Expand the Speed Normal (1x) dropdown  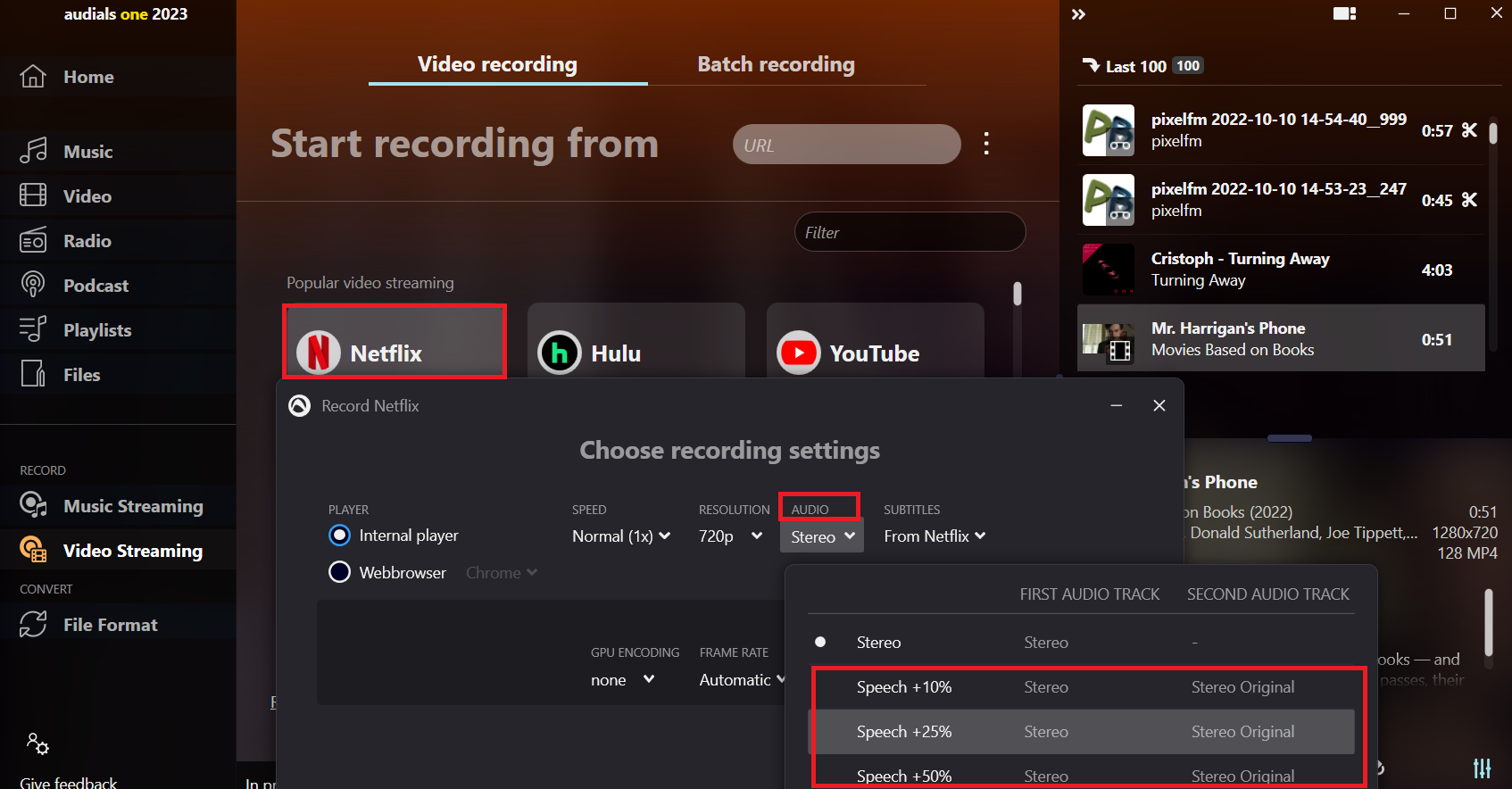(x=621, y=536)
